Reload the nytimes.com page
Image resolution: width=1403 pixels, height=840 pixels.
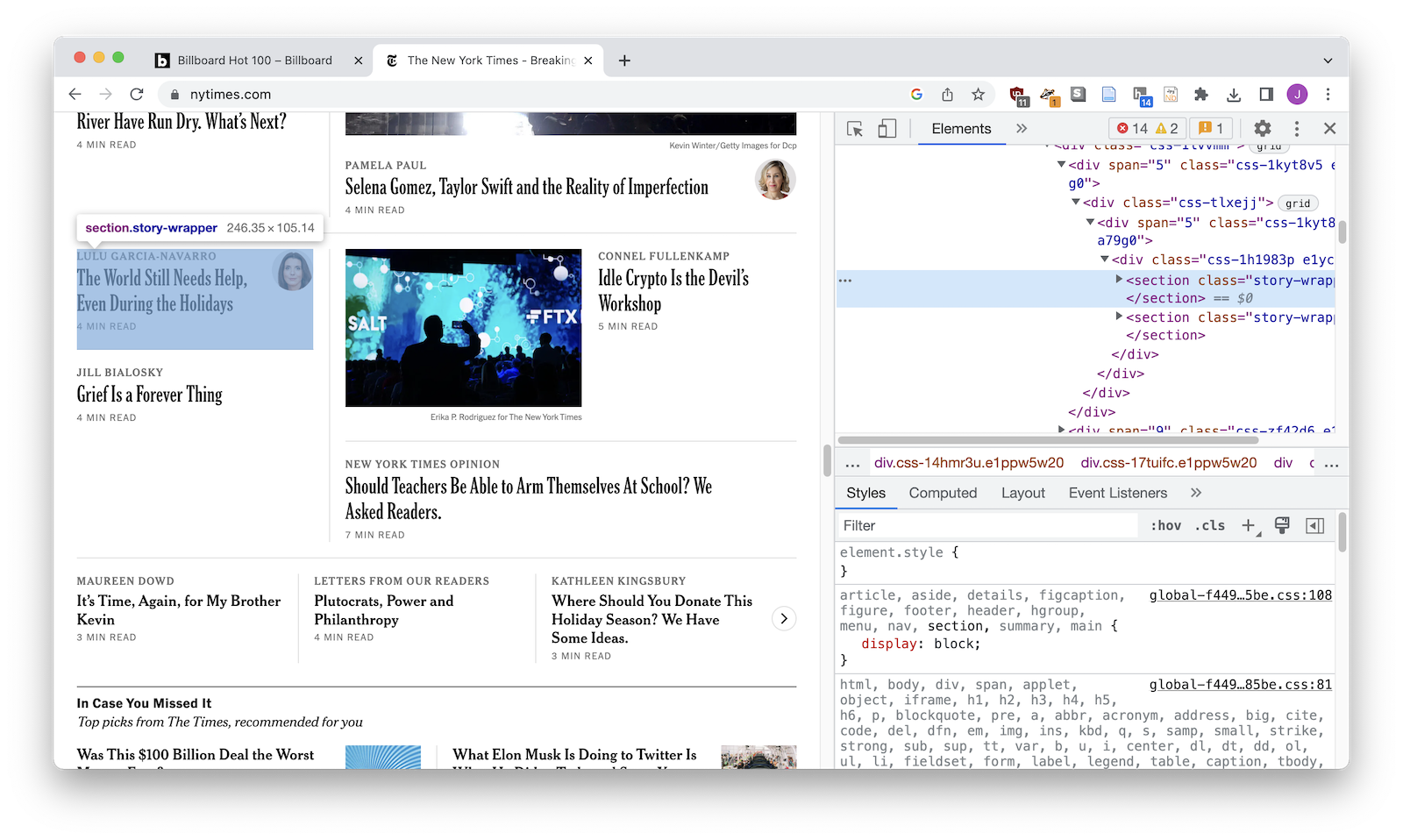pyautogui.click(x=137, y=95)
